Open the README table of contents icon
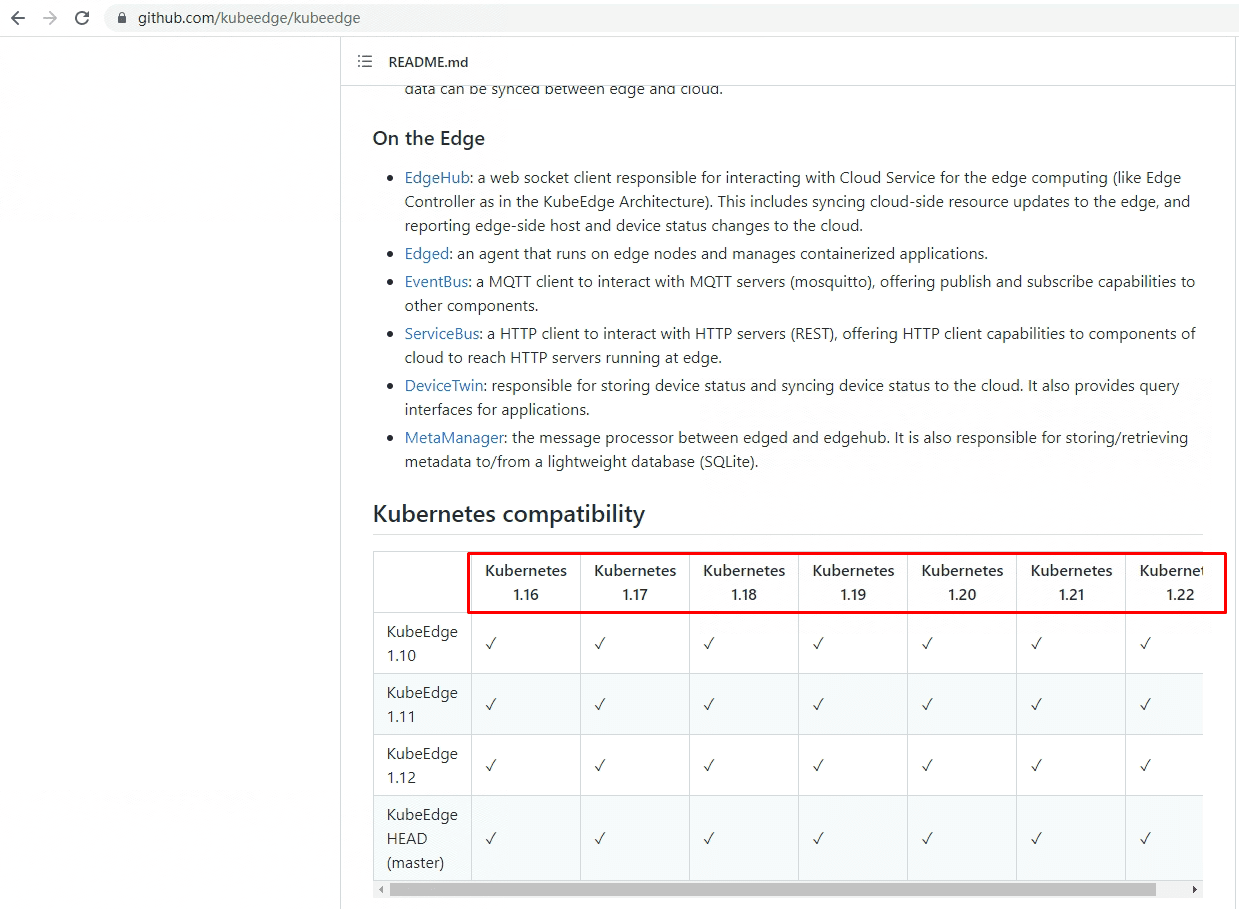This screenshot has height=909, width=1239. pos(365,62)
